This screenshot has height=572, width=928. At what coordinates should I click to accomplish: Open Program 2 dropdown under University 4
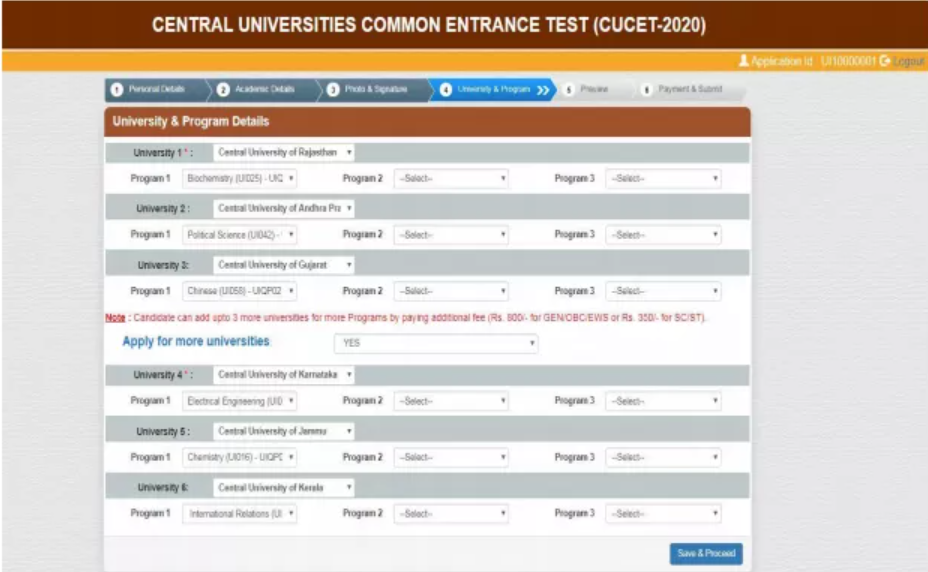pyautogui.click(x=452, y=401)
